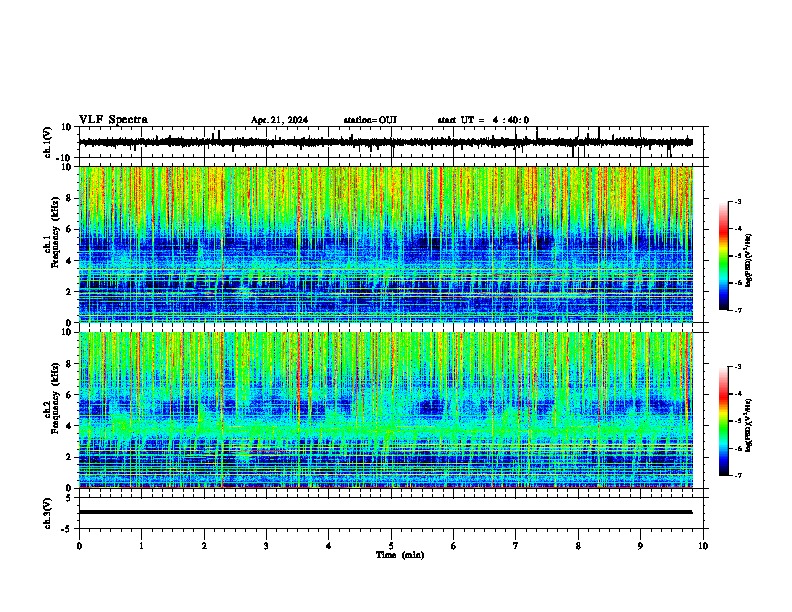This screenshot has height=612, width=792.
Task: Click the ch.1 voltage waveform trace
Action: pyautogui.click(x=386, y=142)
